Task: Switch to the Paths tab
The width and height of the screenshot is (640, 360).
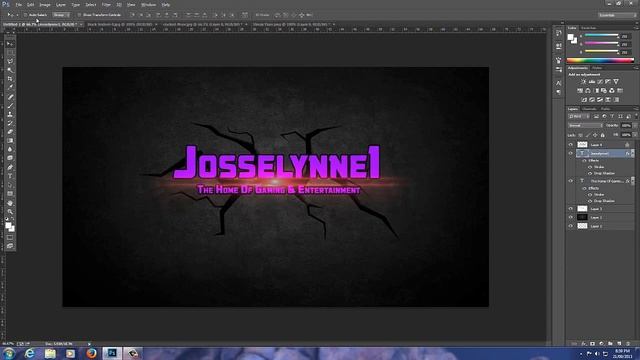Action: coord(605,109)
